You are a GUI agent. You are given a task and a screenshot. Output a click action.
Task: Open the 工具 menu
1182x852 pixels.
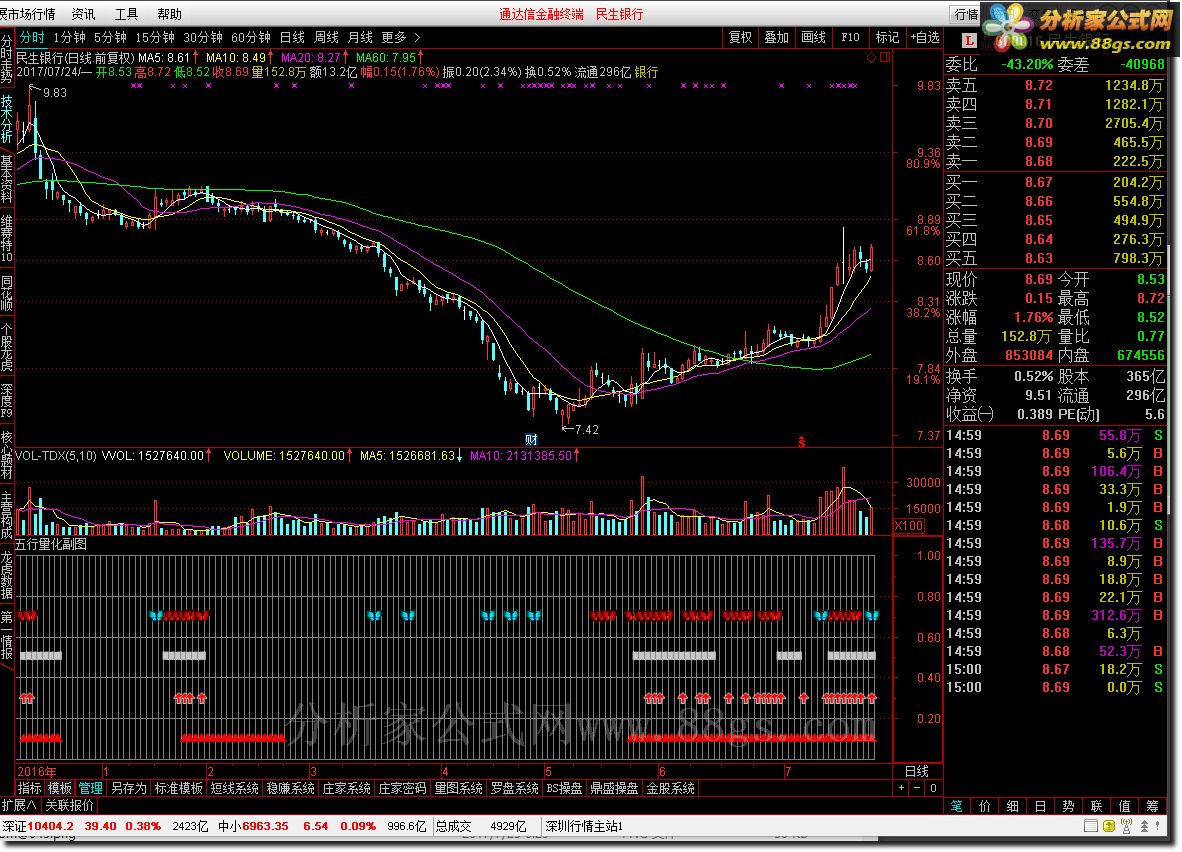click(x=126, y=14)
